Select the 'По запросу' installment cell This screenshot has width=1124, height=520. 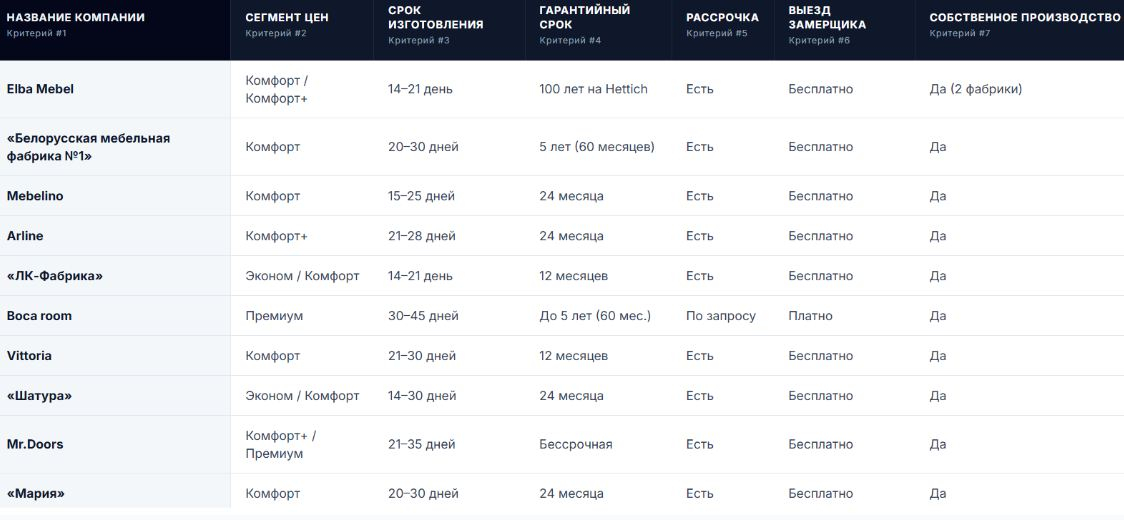pos(720,316)
